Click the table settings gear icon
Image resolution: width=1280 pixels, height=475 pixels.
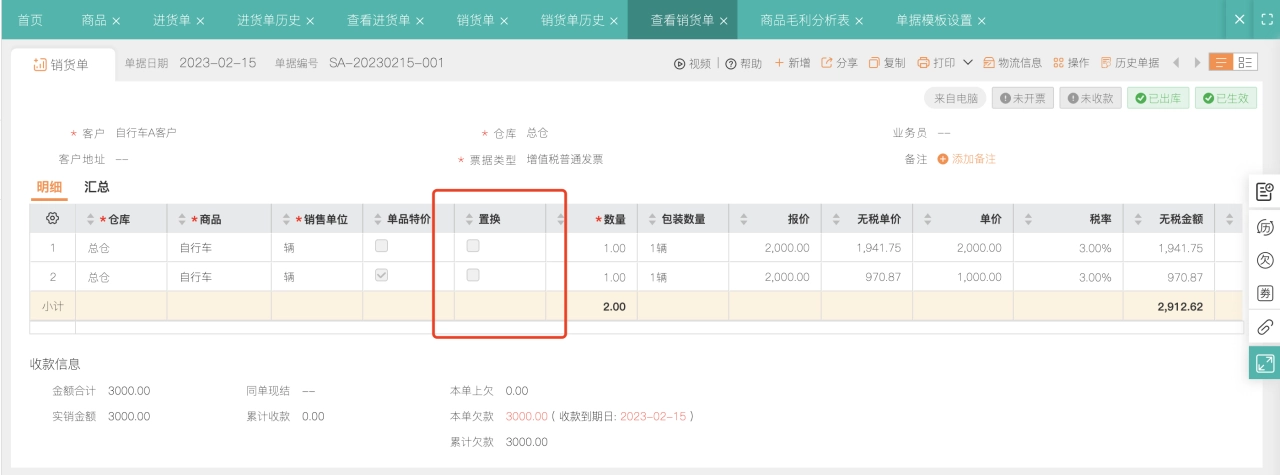click(53, 219)
